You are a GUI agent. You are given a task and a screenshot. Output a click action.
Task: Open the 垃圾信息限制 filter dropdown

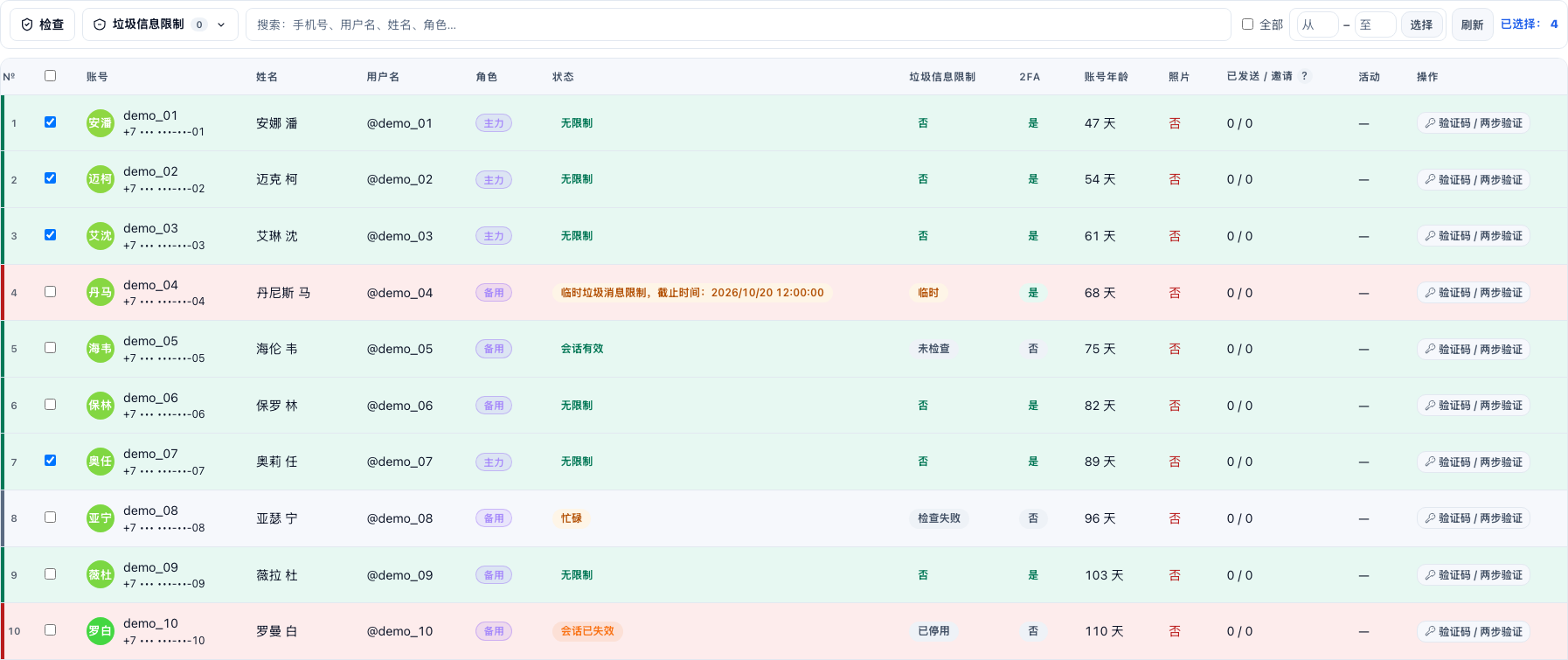[x=160, y=24]
